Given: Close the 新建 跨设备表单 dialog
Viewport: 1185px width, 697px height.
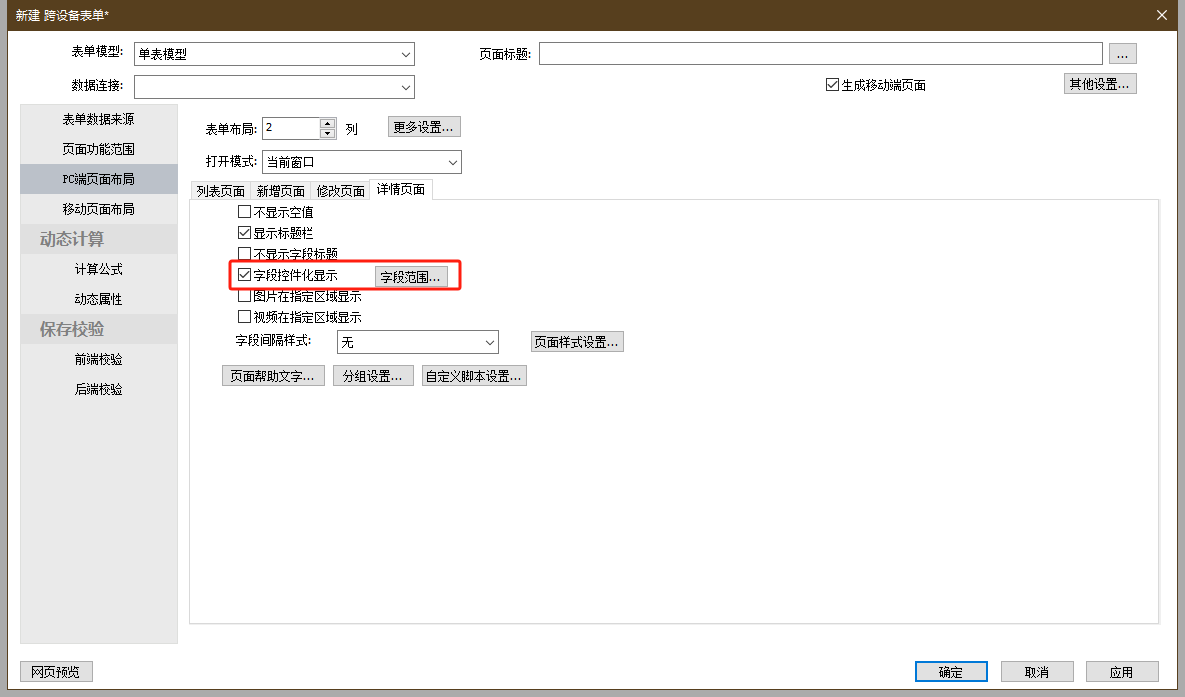Looking at the screenshot, I should click(x=1161, y=15).
